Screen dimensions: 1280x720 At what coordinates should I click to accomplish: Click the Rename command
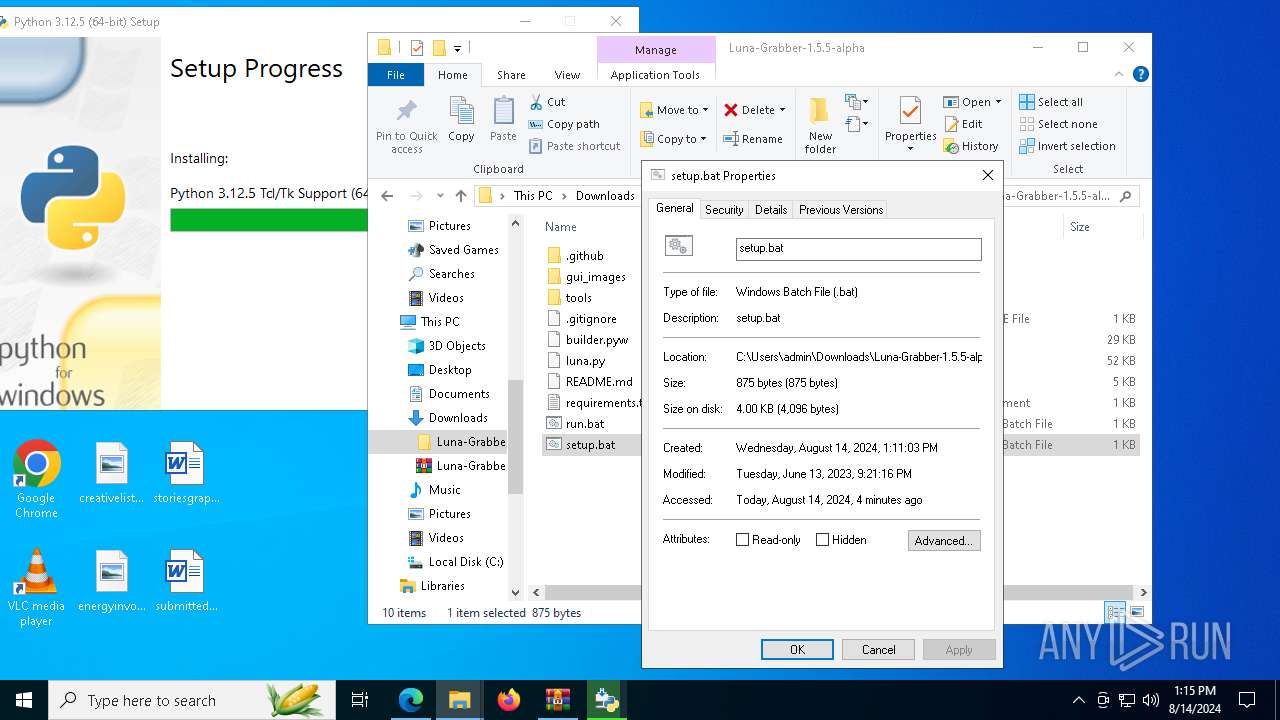[x=753, y=139]
